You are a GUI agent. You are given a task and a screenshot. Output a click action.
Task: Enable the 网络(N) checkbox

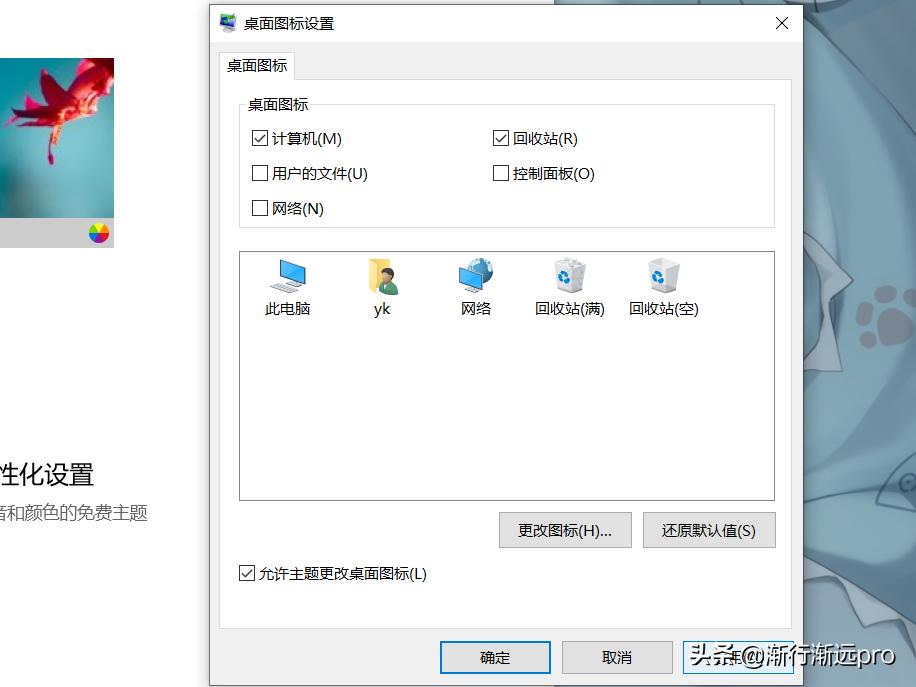tap(259, 208)
